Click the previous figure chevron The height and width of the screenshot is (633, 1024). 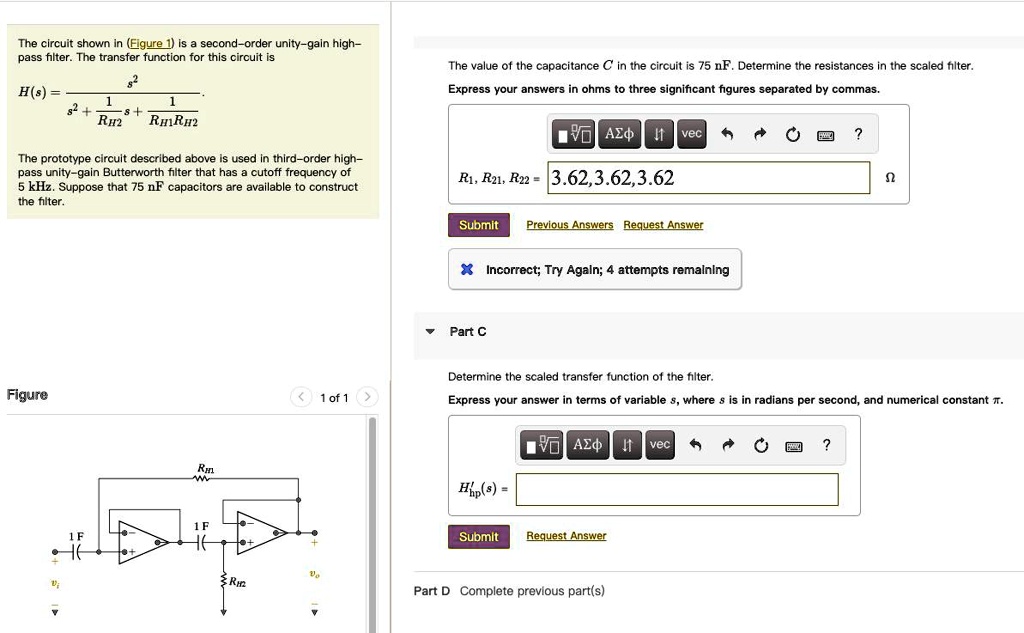point(300,396)
